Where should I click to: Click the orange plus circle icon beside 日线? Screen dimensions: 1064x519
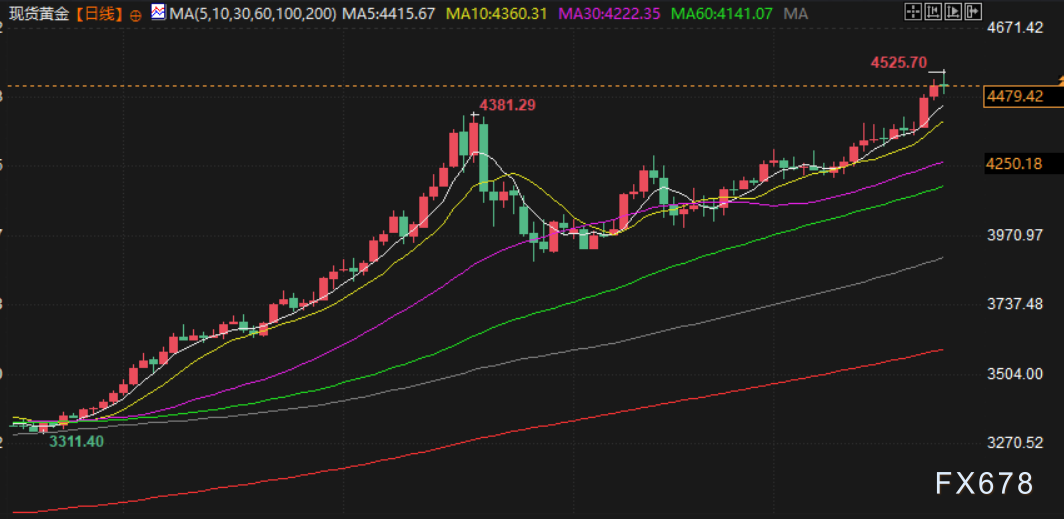pos(136,15)
